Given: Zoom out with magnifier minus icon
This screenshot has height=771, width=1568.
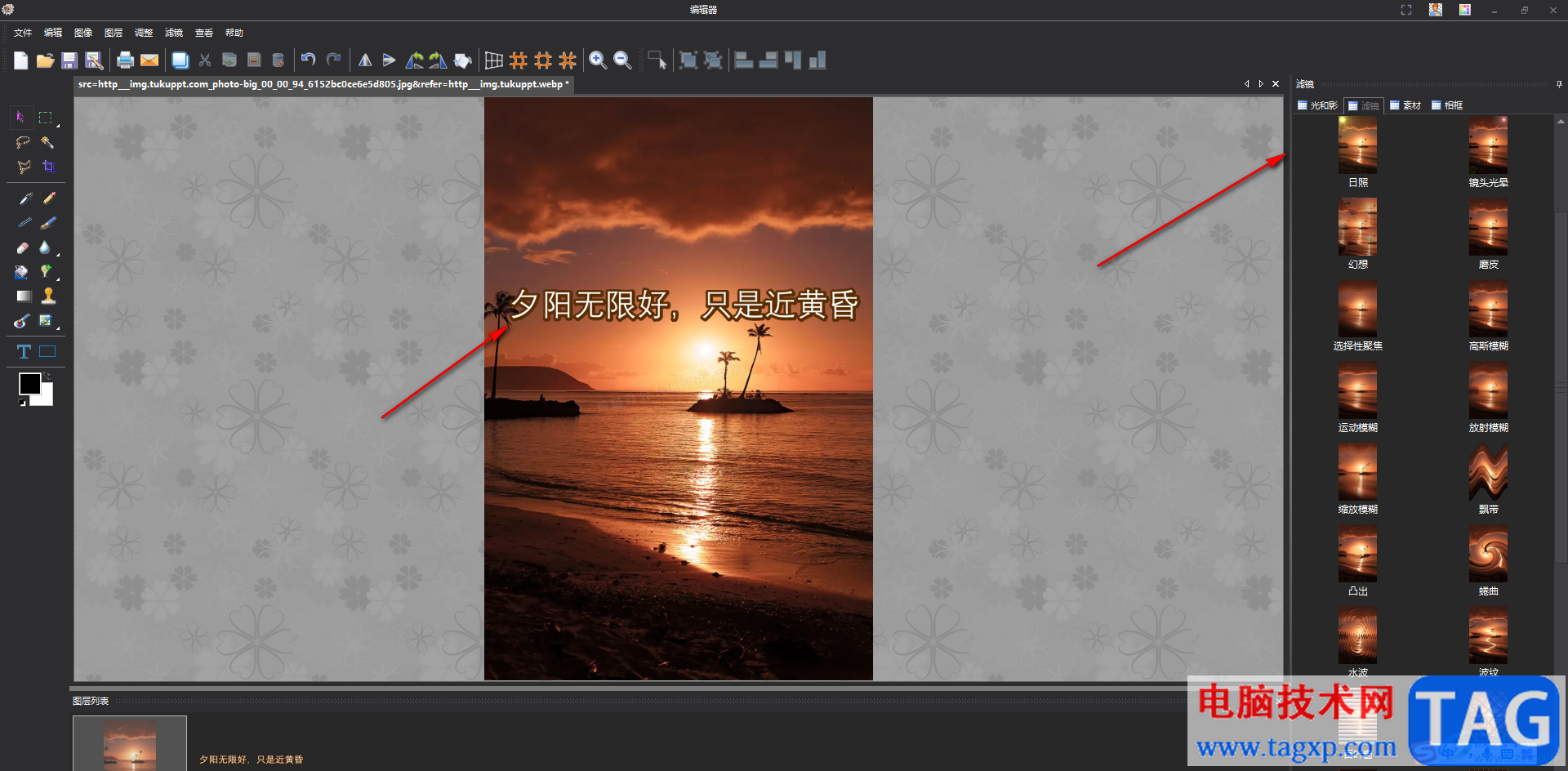Looking at the screenshot, I should [622, 60].
